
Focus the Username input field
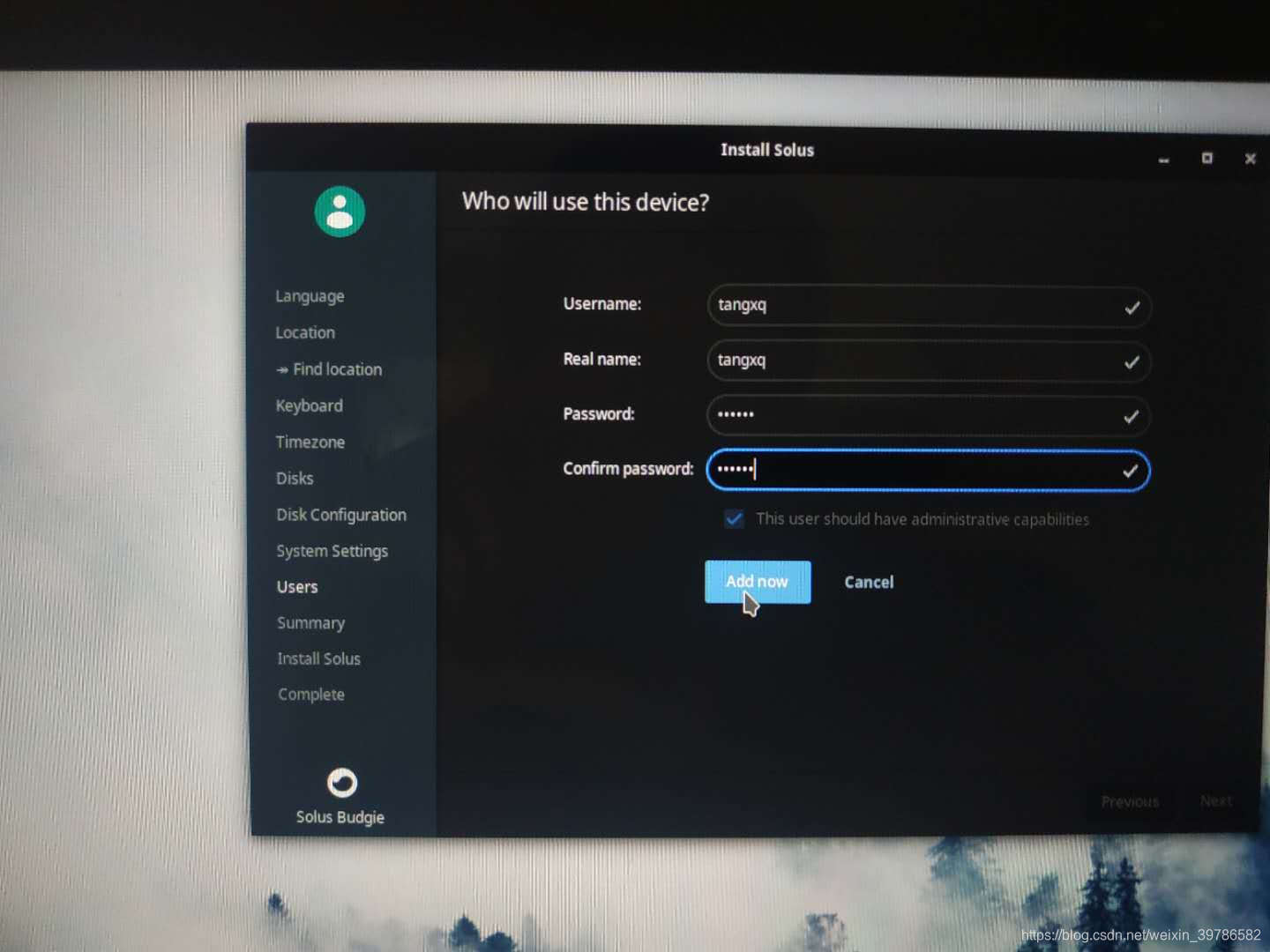coord(929,307)
